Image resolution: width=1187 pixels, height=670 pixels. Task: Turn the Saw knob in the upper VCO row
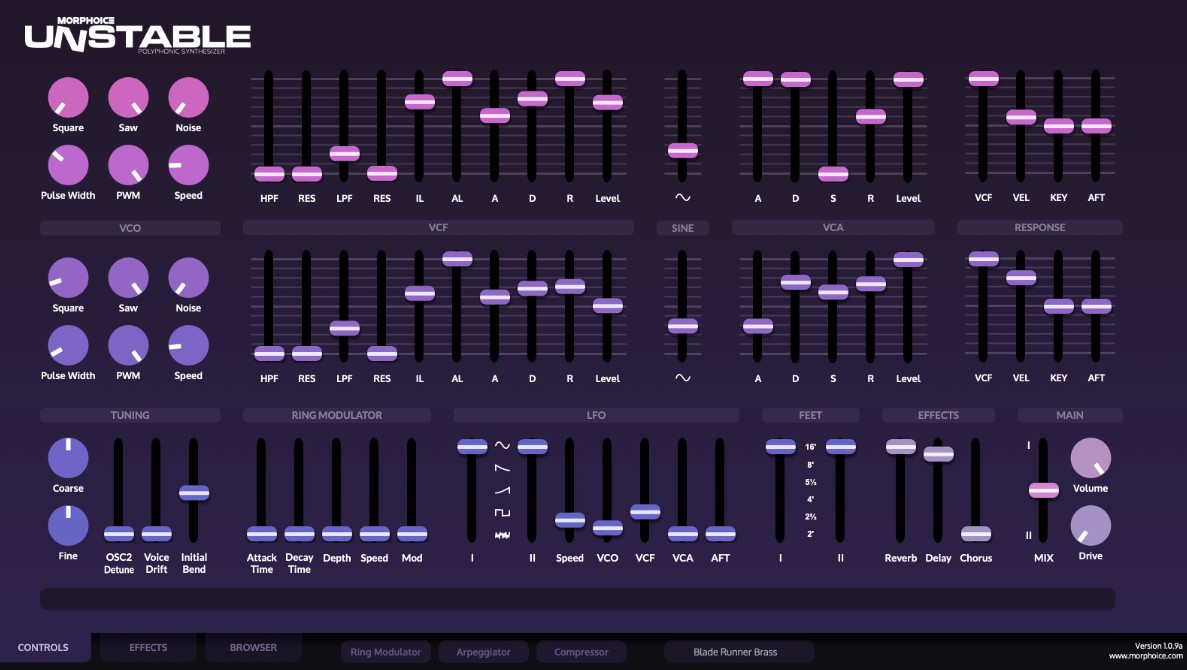(128, 98)
